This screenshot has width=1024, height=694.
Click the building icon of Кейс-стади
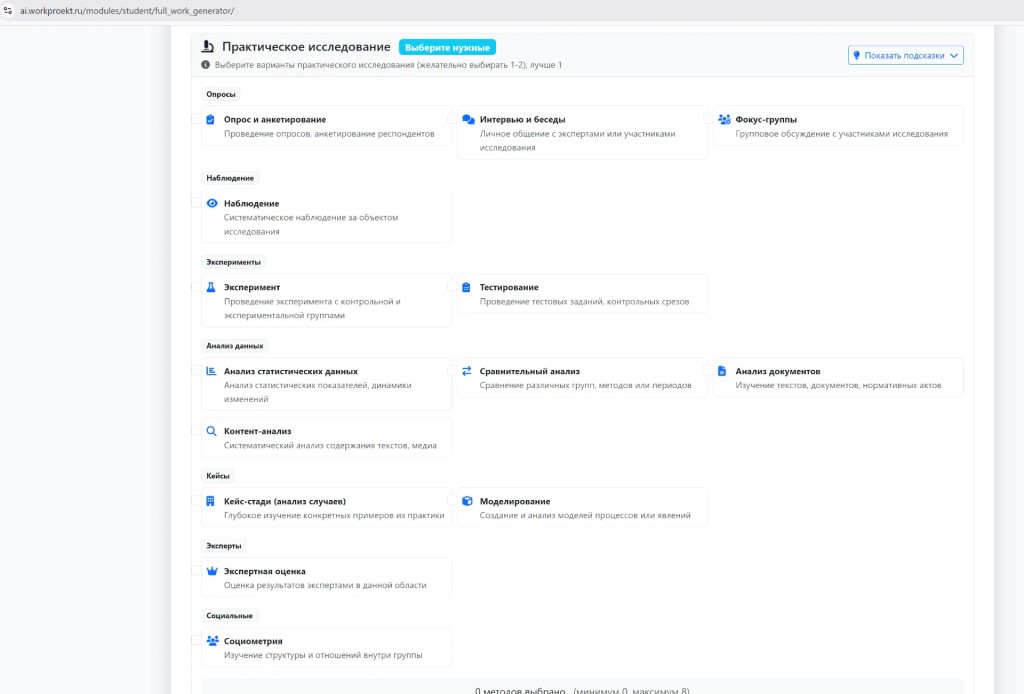210,501
